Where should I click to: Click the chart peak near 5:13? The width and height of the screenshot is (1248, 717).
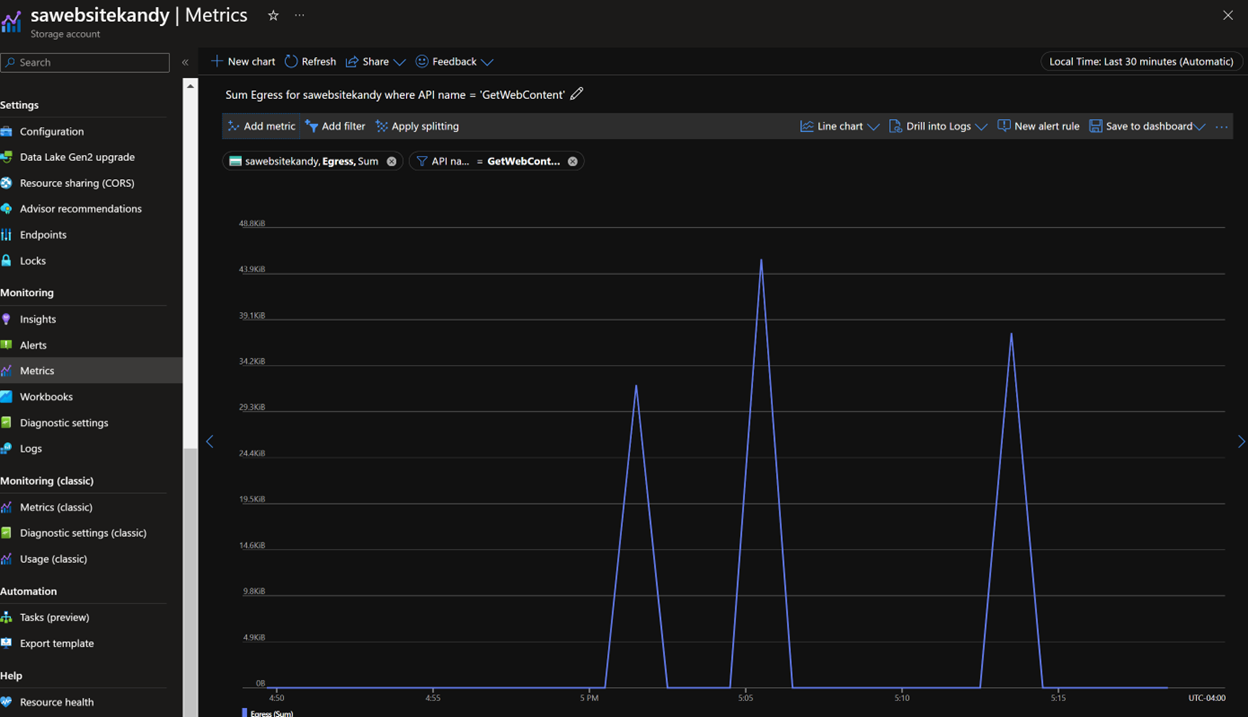1011,335
